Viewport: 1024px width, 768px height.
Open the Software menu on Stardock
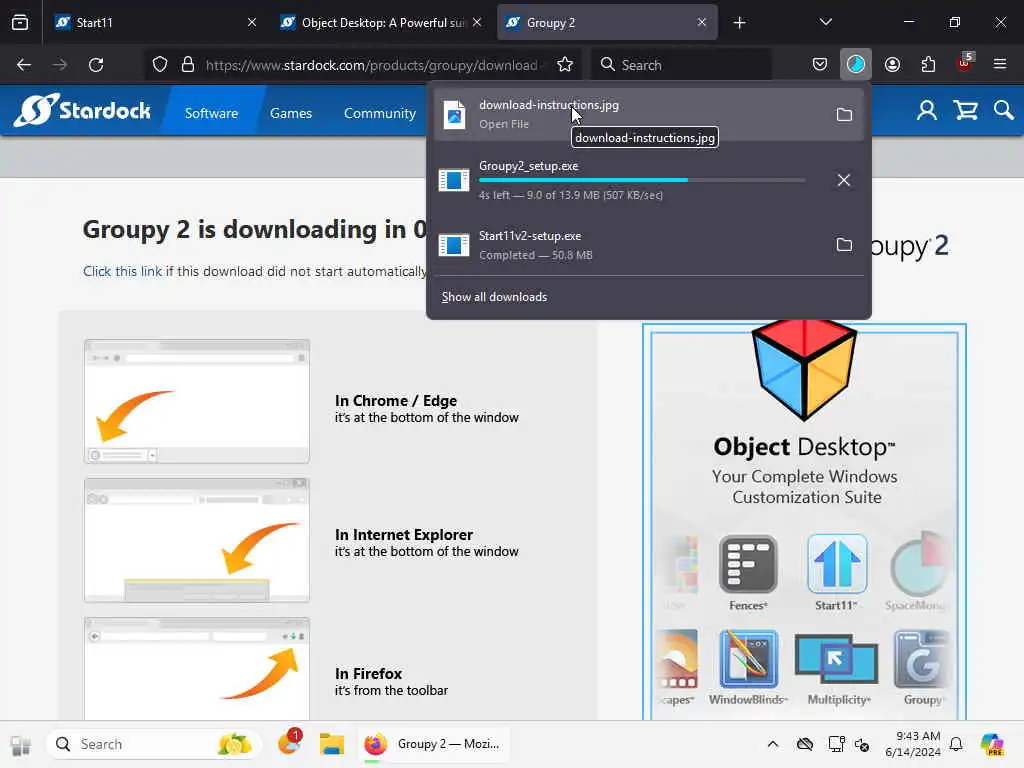211,113
